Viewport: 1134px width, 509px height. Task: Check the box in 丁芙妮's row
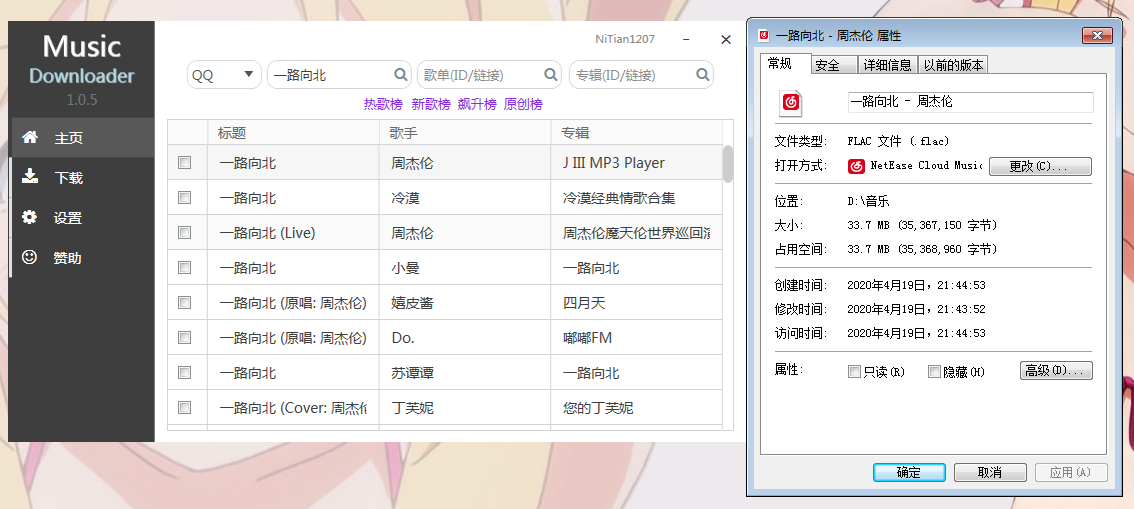(184, 407)
